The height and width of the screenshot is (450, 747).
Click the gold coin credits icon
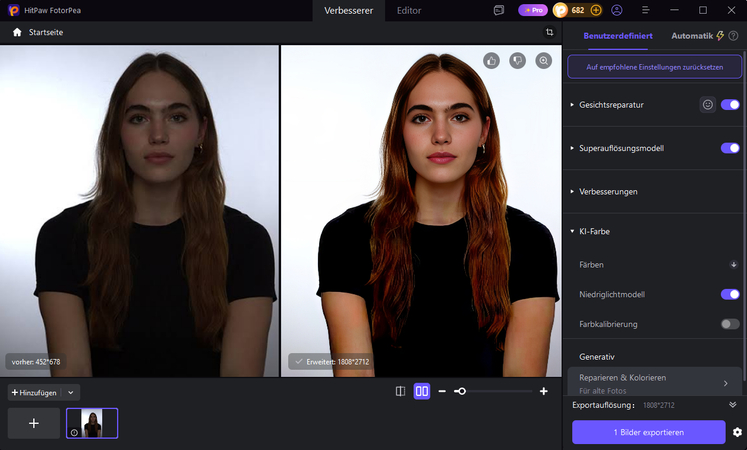561,10
